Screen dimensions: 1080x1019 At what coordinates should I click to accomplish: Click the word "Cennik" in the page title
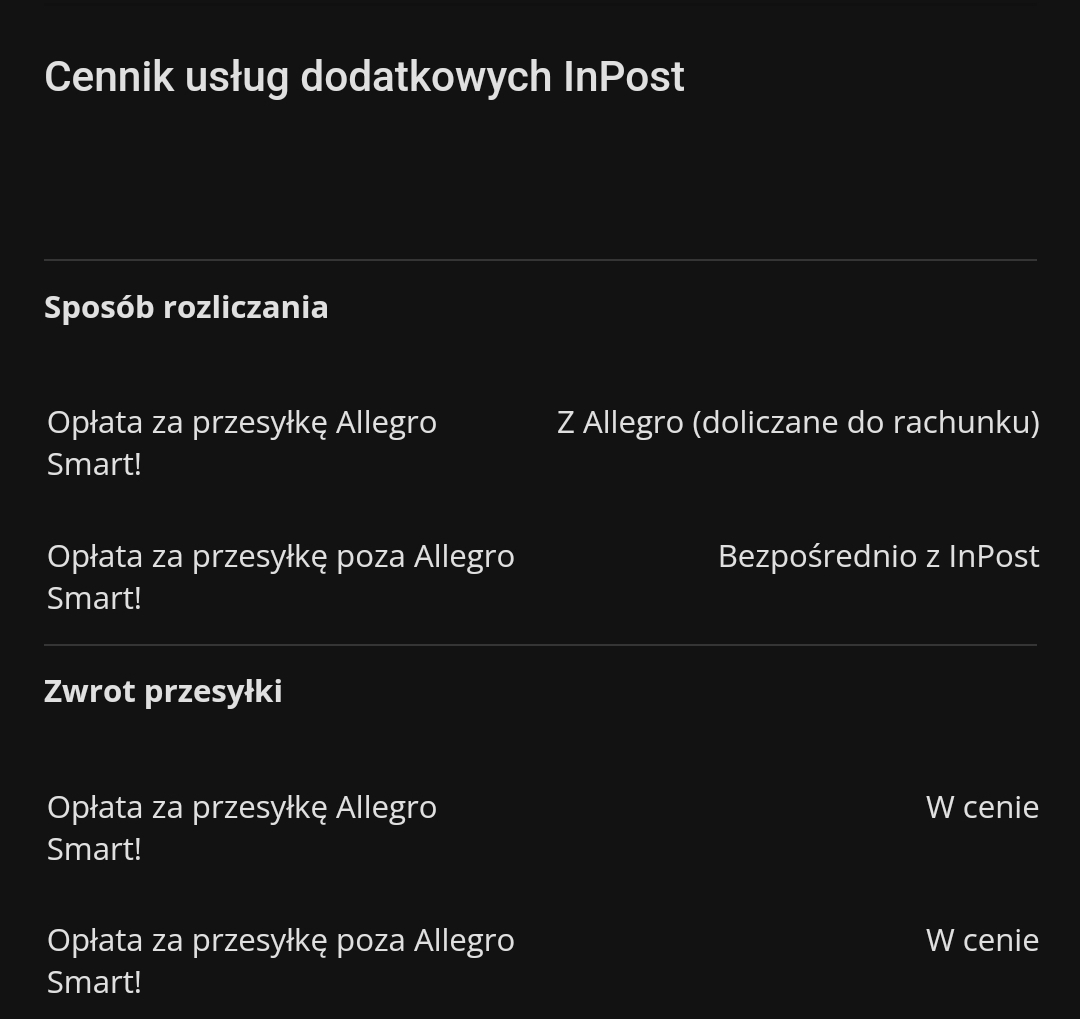[x=109, y=77]
